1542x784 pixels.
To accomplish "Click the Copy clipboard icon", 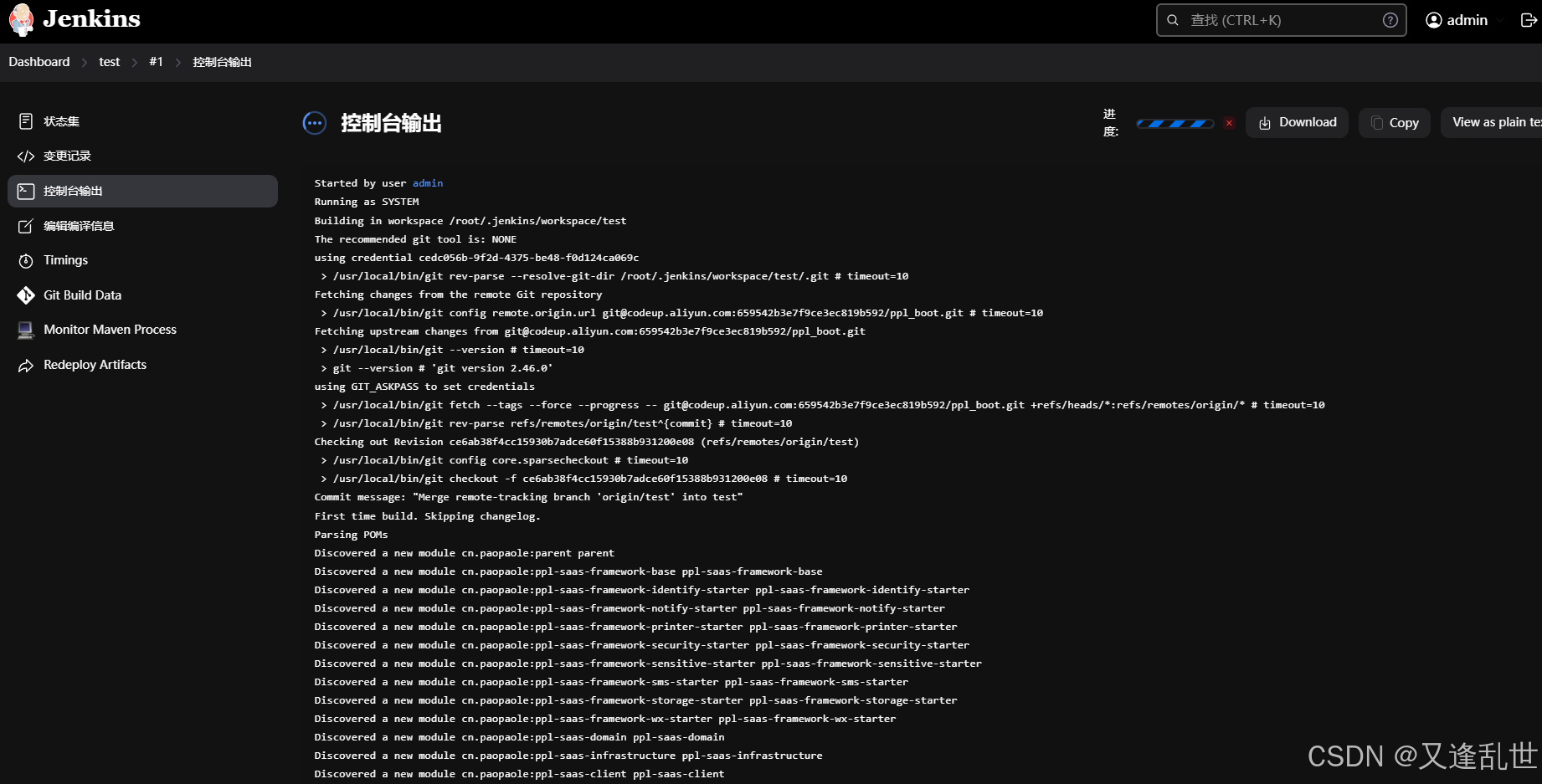I will pyautogui.click(x=1377, y=123).
